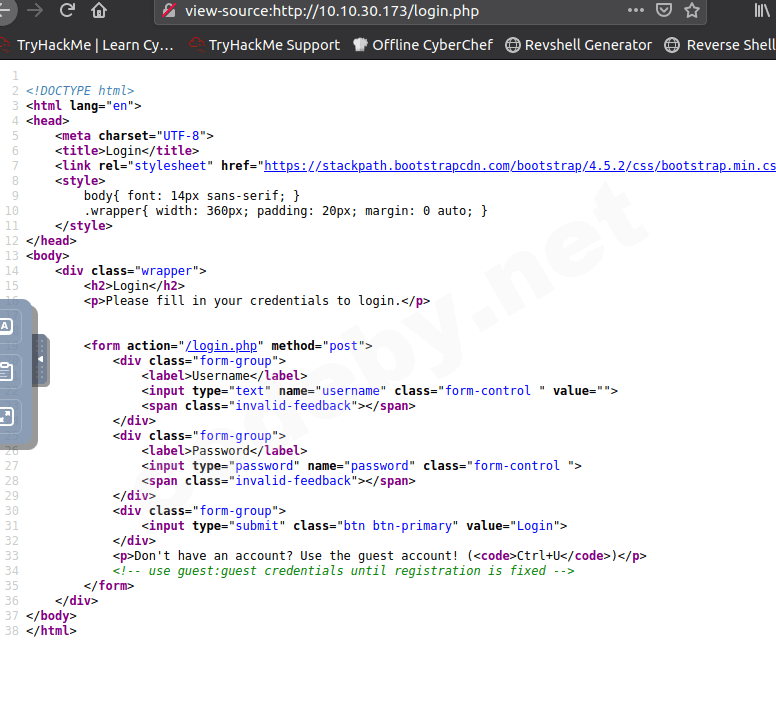Viewport: 776px width, 716px height.
Task: Click the input type="password" line
Action: pos(361,466)
